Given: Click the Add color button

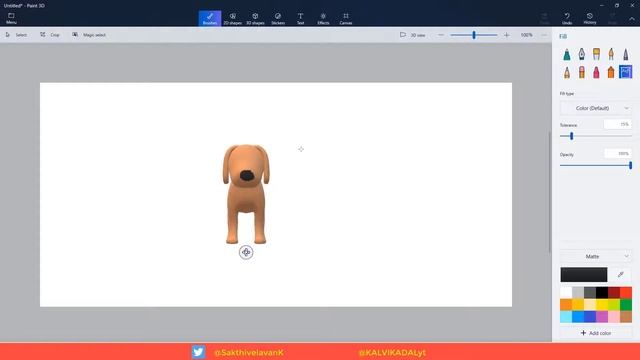Looking at the screenshot, I should click(x=596, y=333).
